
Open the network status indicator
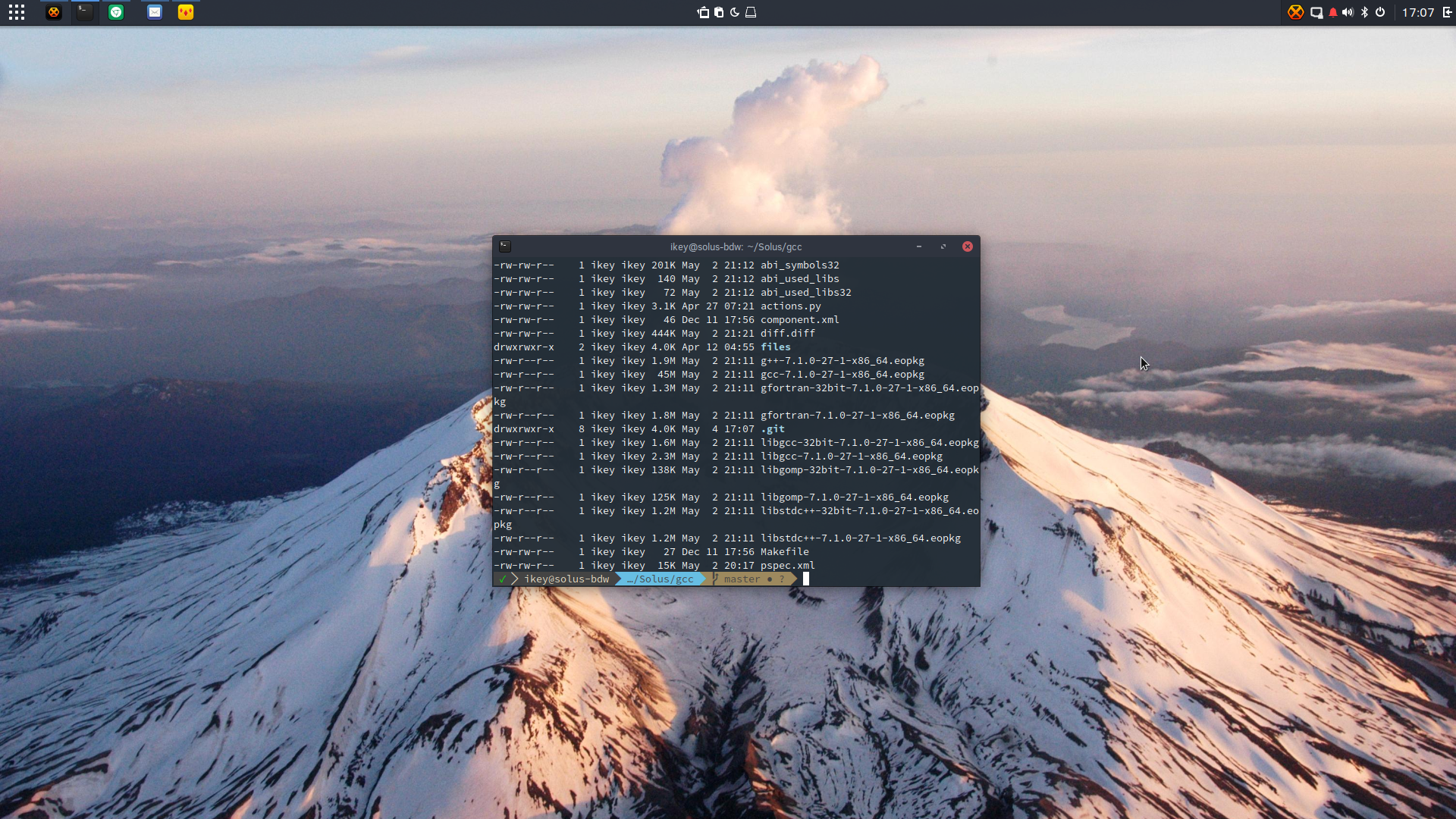(x=1316, y=12)
